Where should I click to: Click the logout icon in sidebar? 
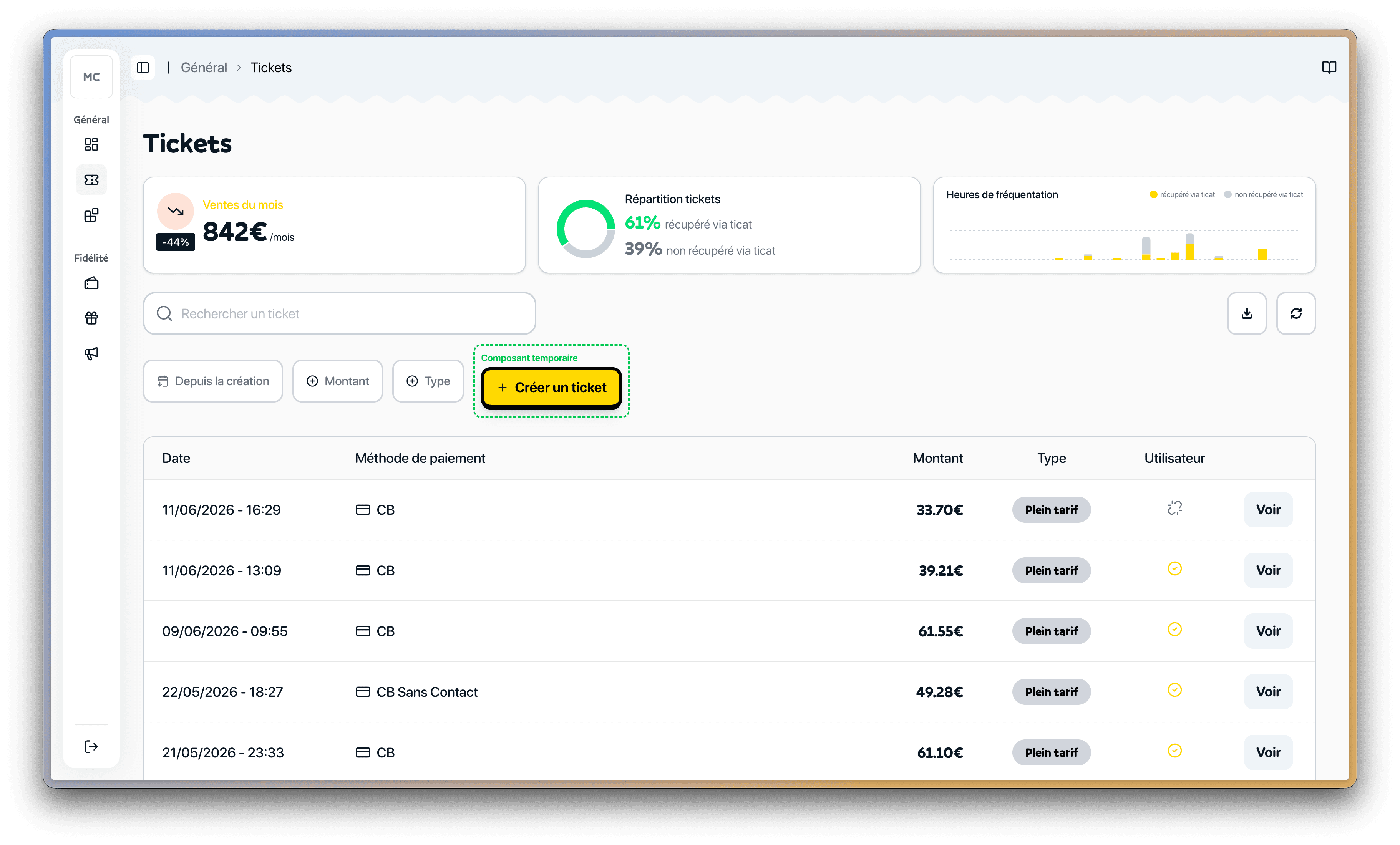(x=91, y=746)
